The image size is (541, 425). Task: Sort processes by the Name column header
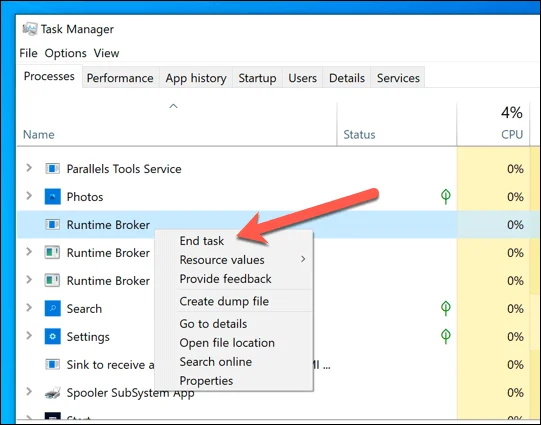pyautogui.click(x=177, y=123)
